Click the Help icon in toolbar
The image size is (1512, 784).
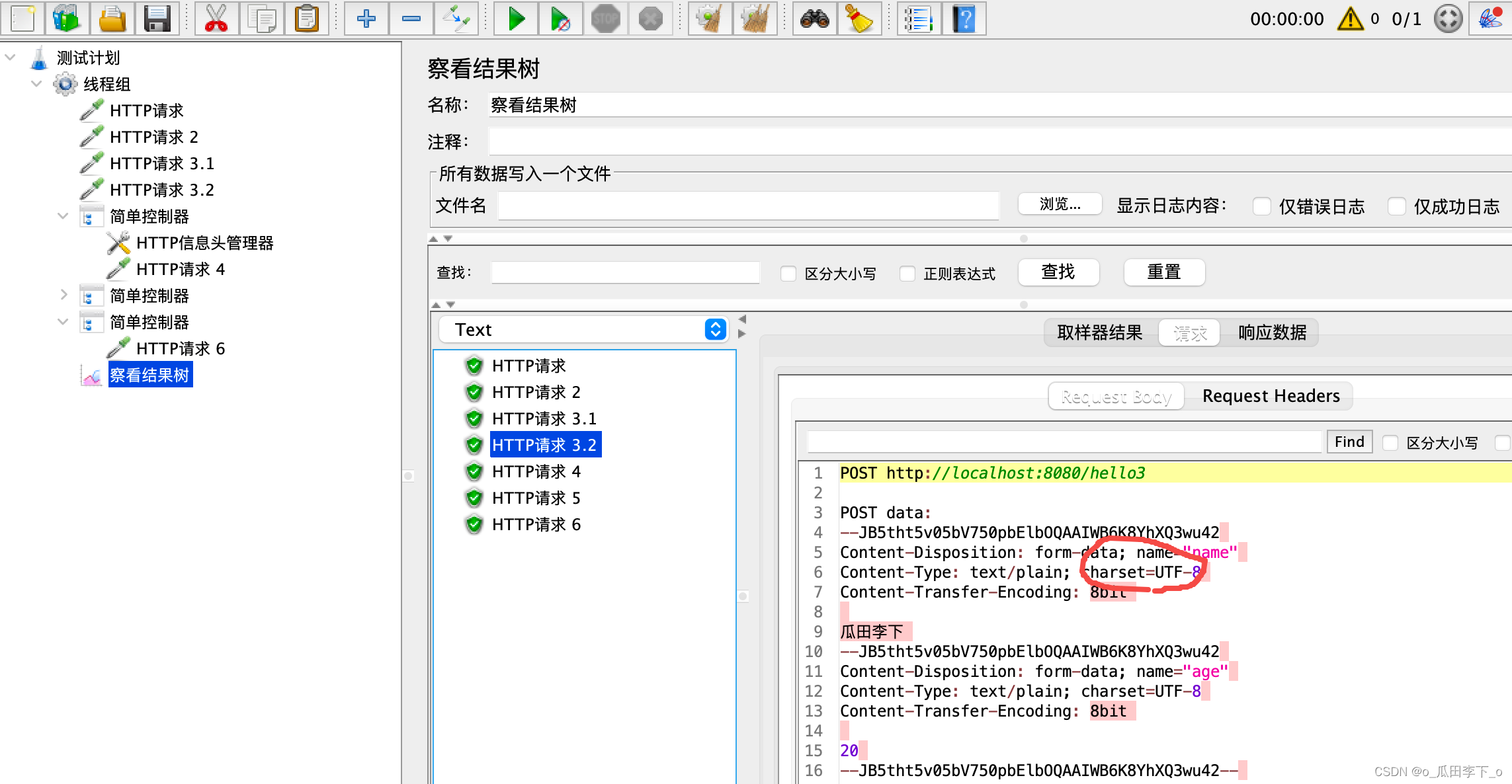(x=964, y=19)
